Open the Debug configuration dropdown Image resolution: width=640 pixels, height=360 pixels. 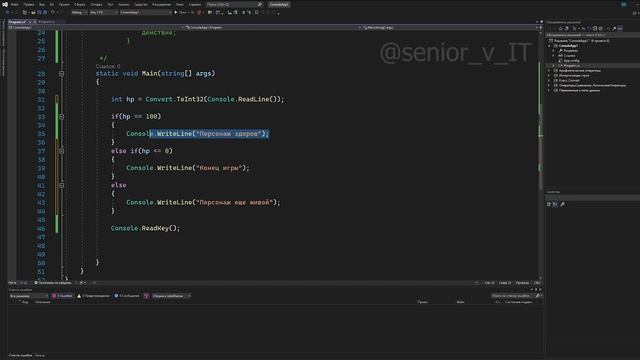pos(79,13)
